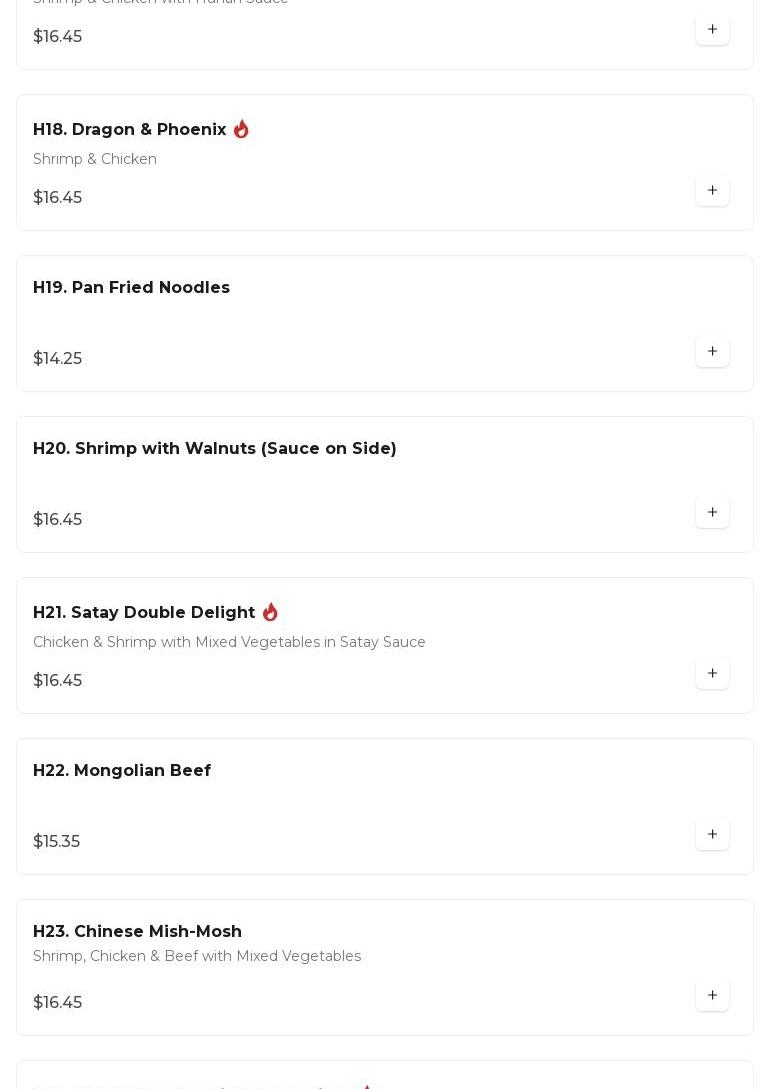The width and height of the screenshot is (770, 1089).
Task: Add H18 Dragon & Phoenix to cart
Action: point(712,190)
